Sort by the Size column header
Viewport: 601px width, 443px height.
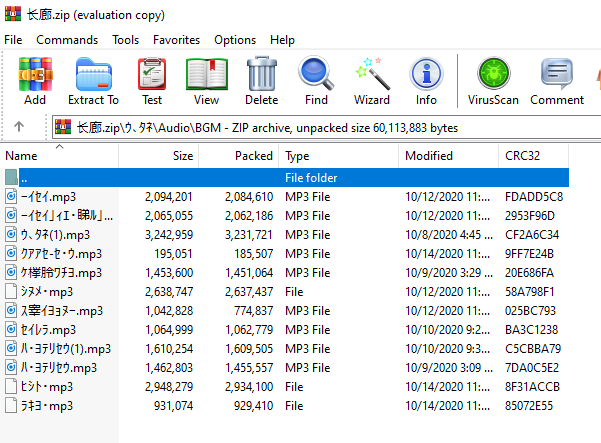tap(159, 156)
